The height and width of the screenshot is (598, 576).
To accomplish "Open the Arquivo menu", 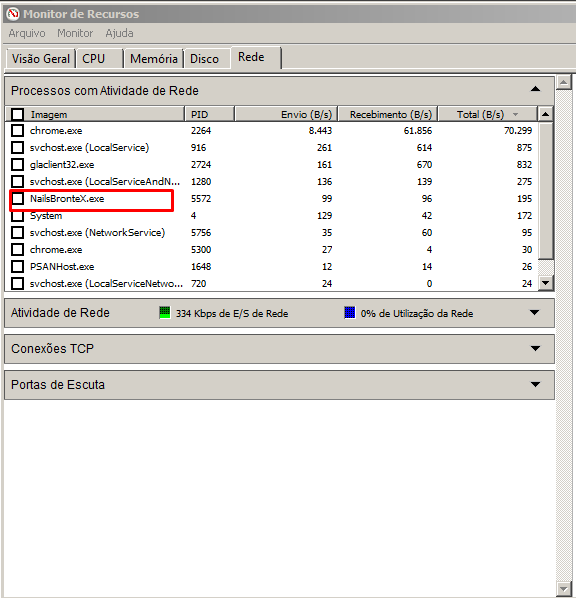I will (27, 33).
